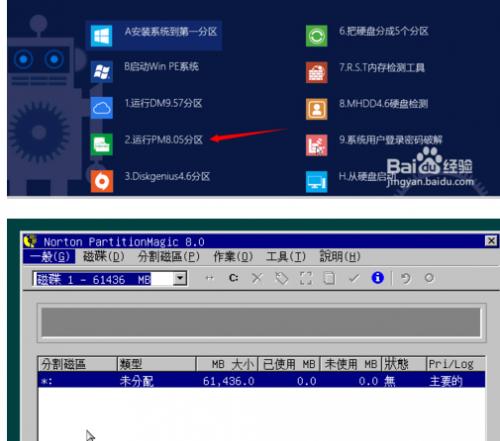The width and height of the screenshot is (500, 441).
Task: Click the copy partition toolbar icon
Action: (329, 278)
